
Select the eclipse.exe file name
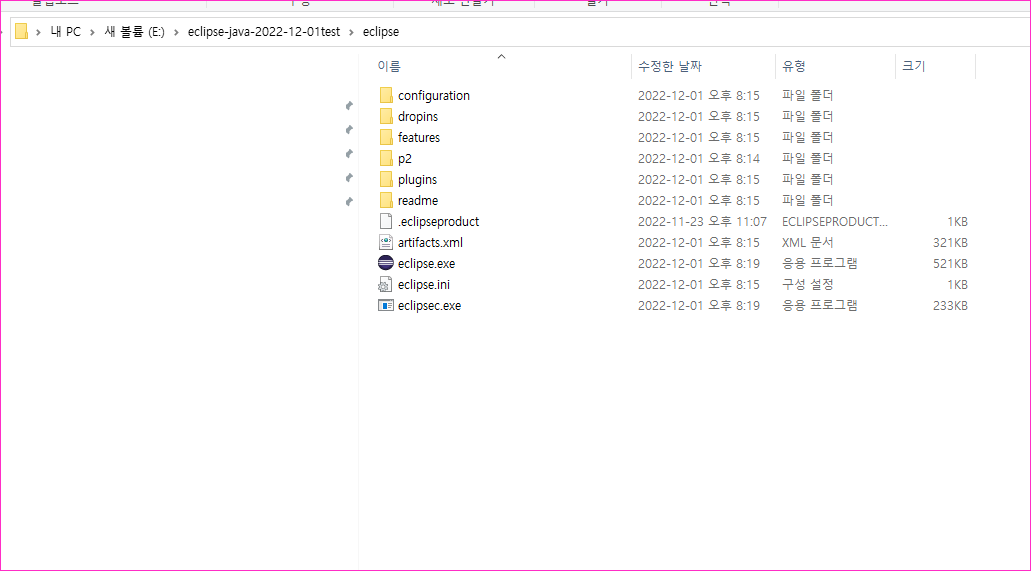point(427,264)
